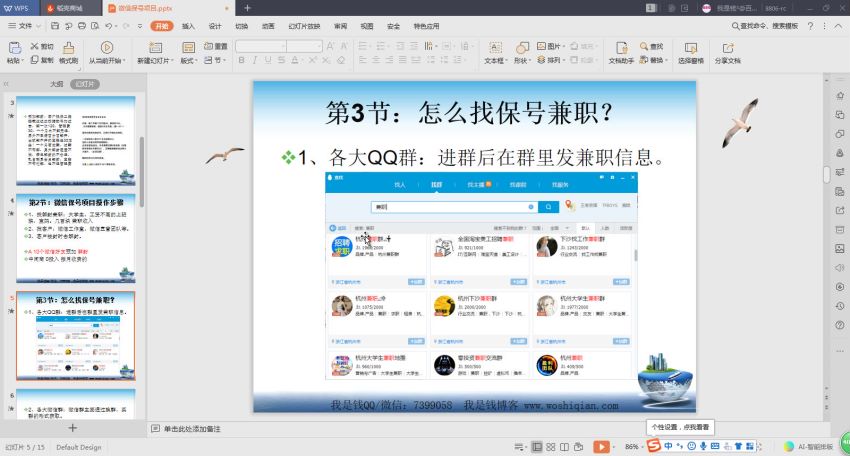Toggle Italic formatting
850x456 pixels.
pos(255,60)
